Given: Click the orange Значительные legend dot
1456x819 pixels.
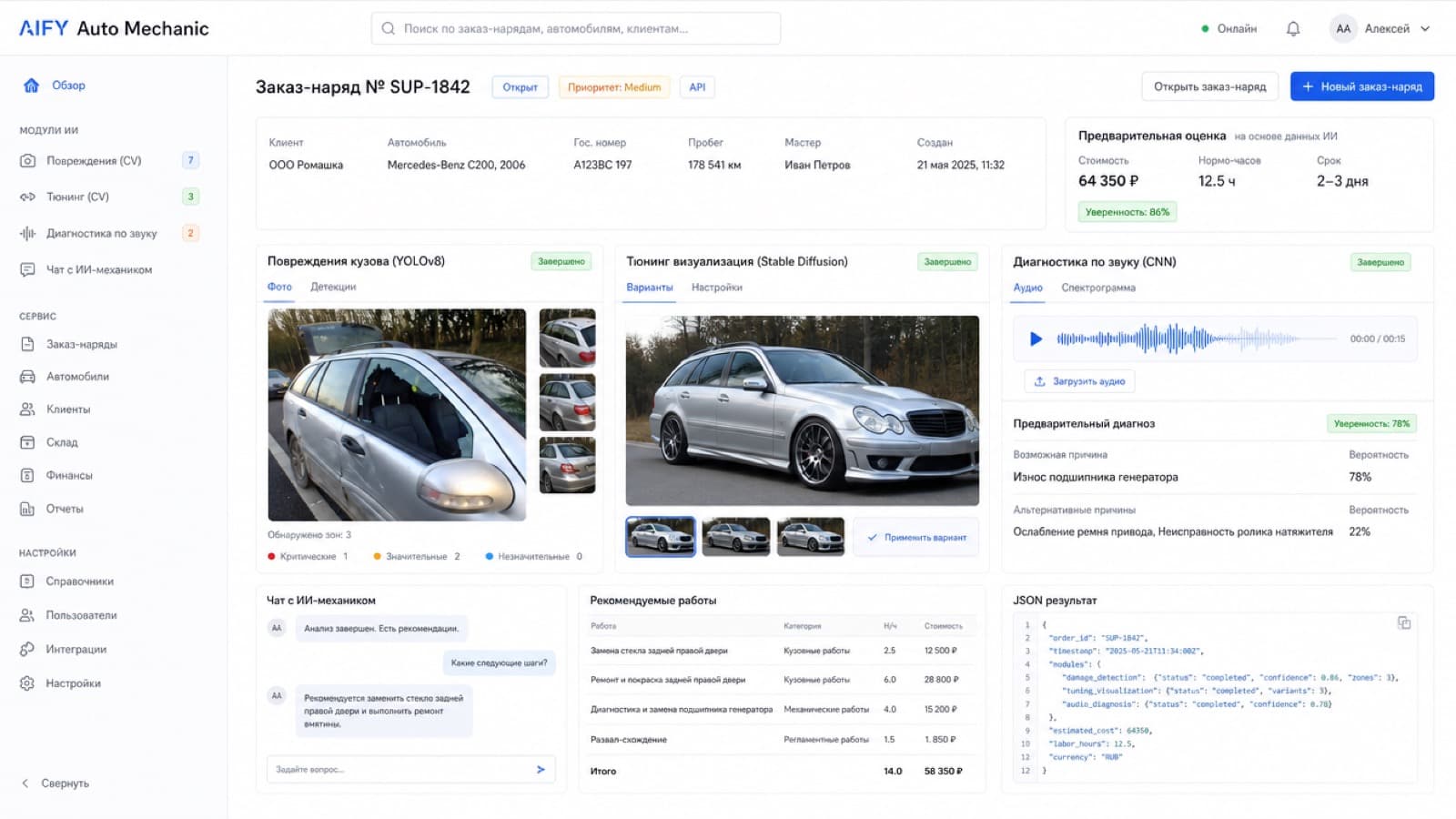Looking at the screenshot, I should click(x=377, y=556).
